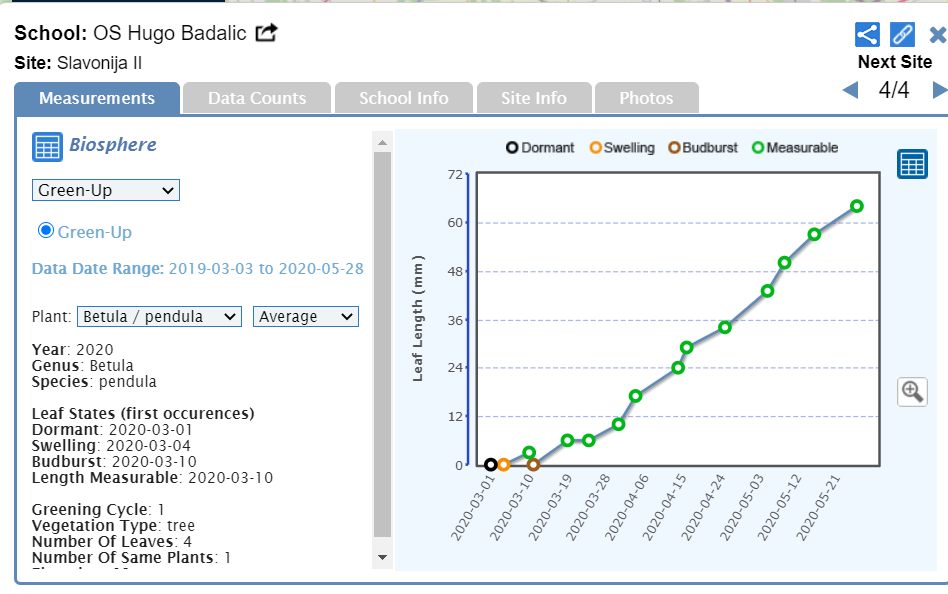Open the Betula / pendula plant dropdown
Viewport: 948px width, 594px height.
(159, 316)
